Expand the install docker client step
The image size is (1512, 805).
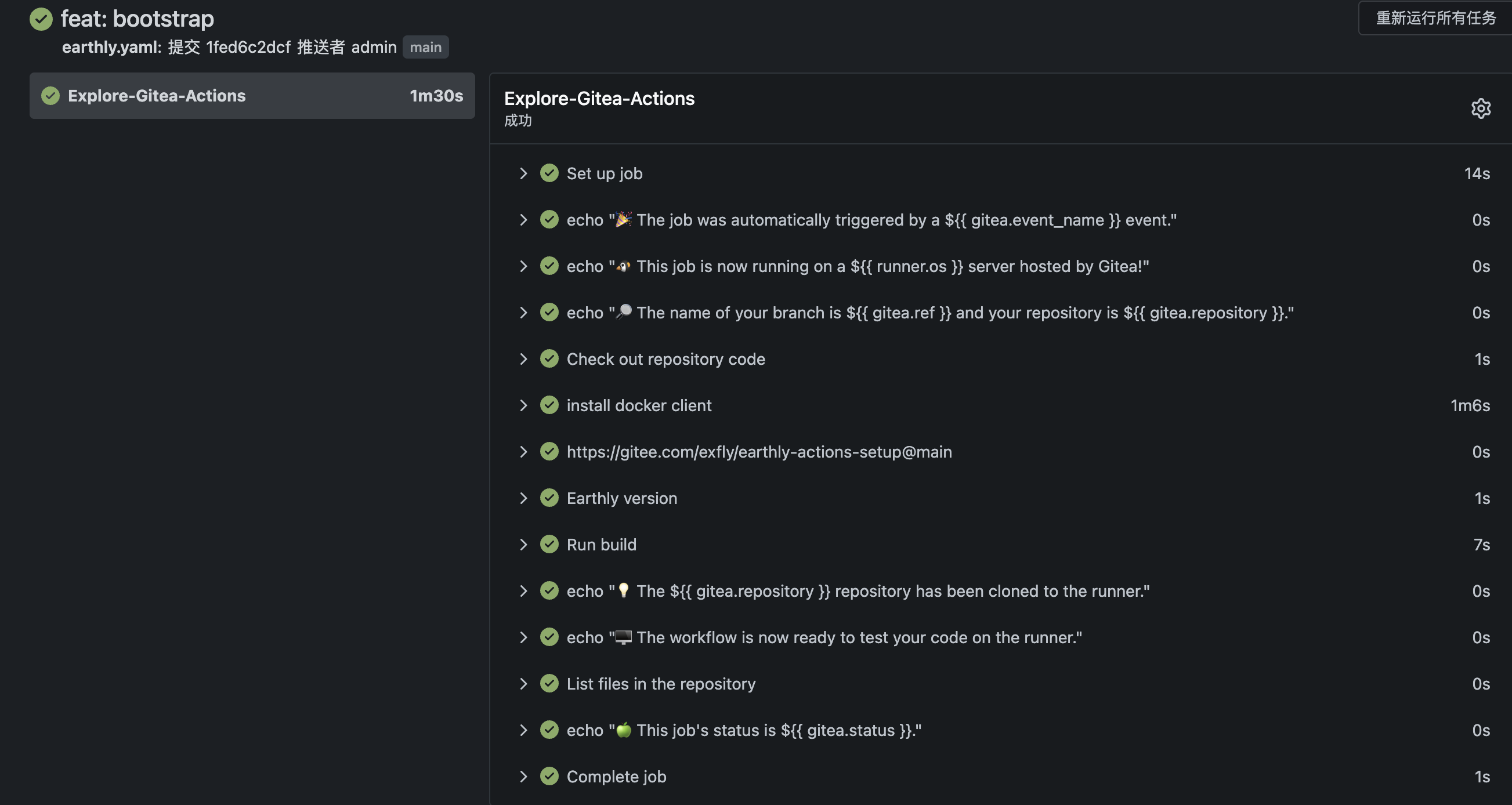point(523,405)
